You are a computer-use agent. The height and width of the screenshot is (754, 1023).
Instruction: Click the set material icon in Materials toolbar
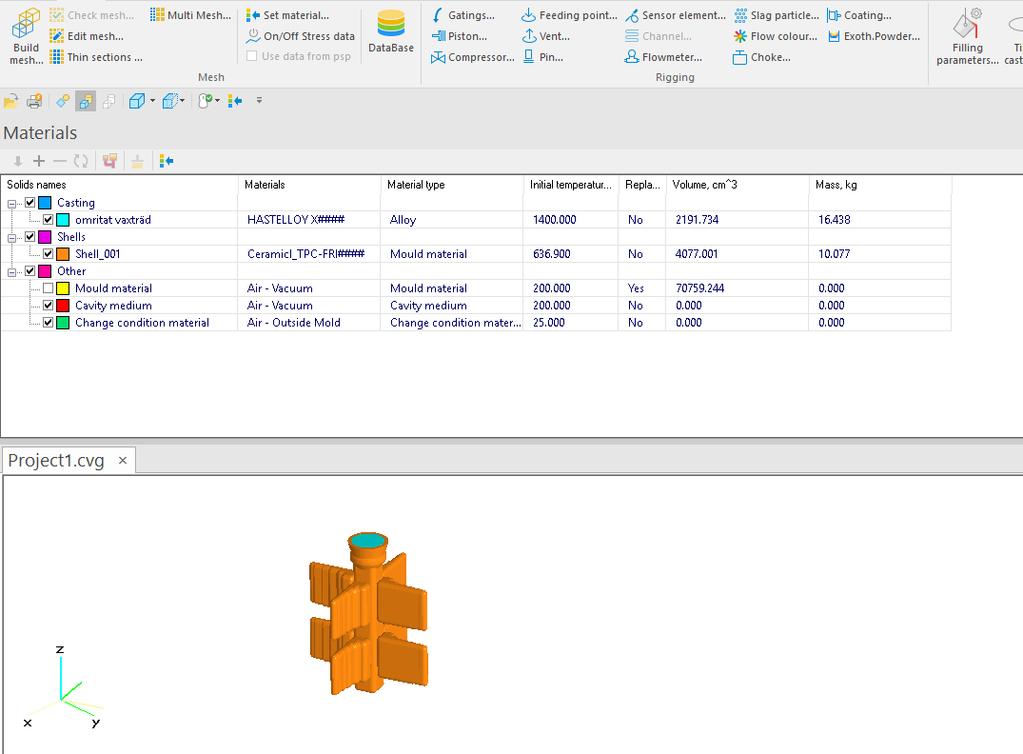pyautogui.click(x=166, y=160)
